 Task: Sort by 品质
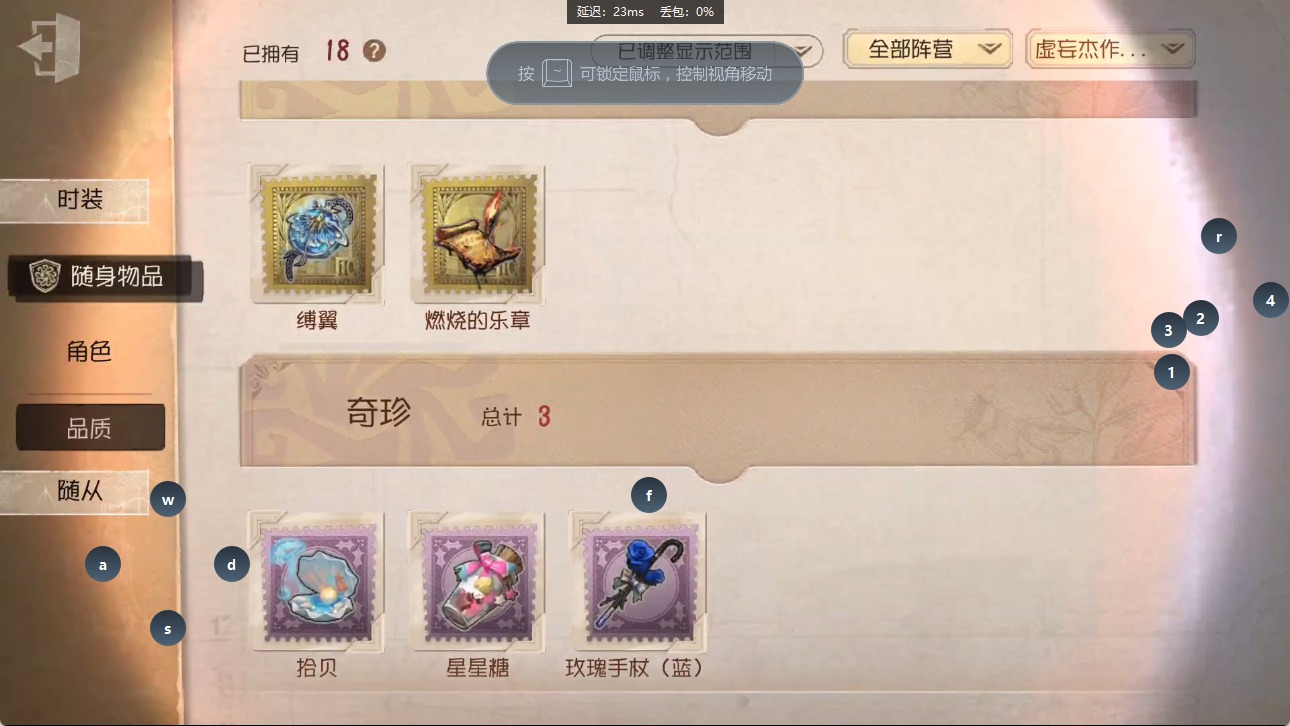(x=90, y=428)
